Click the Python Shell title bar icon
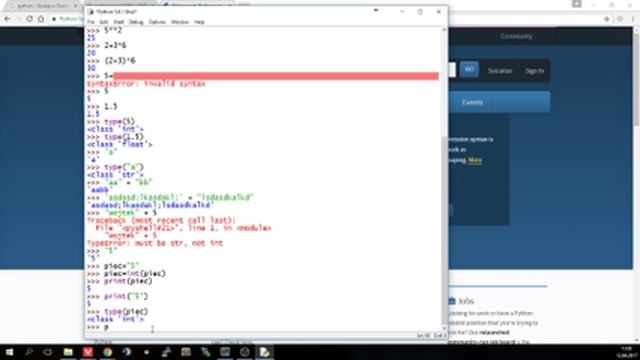 pos(91,12)
